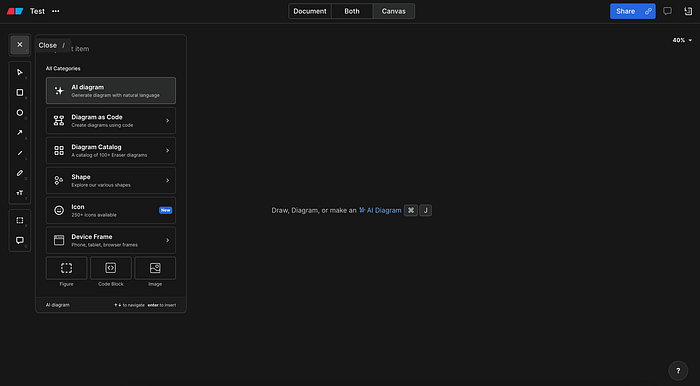
Task: Click the Diagram Catalog grid icon
Action: tap(59, 150)
